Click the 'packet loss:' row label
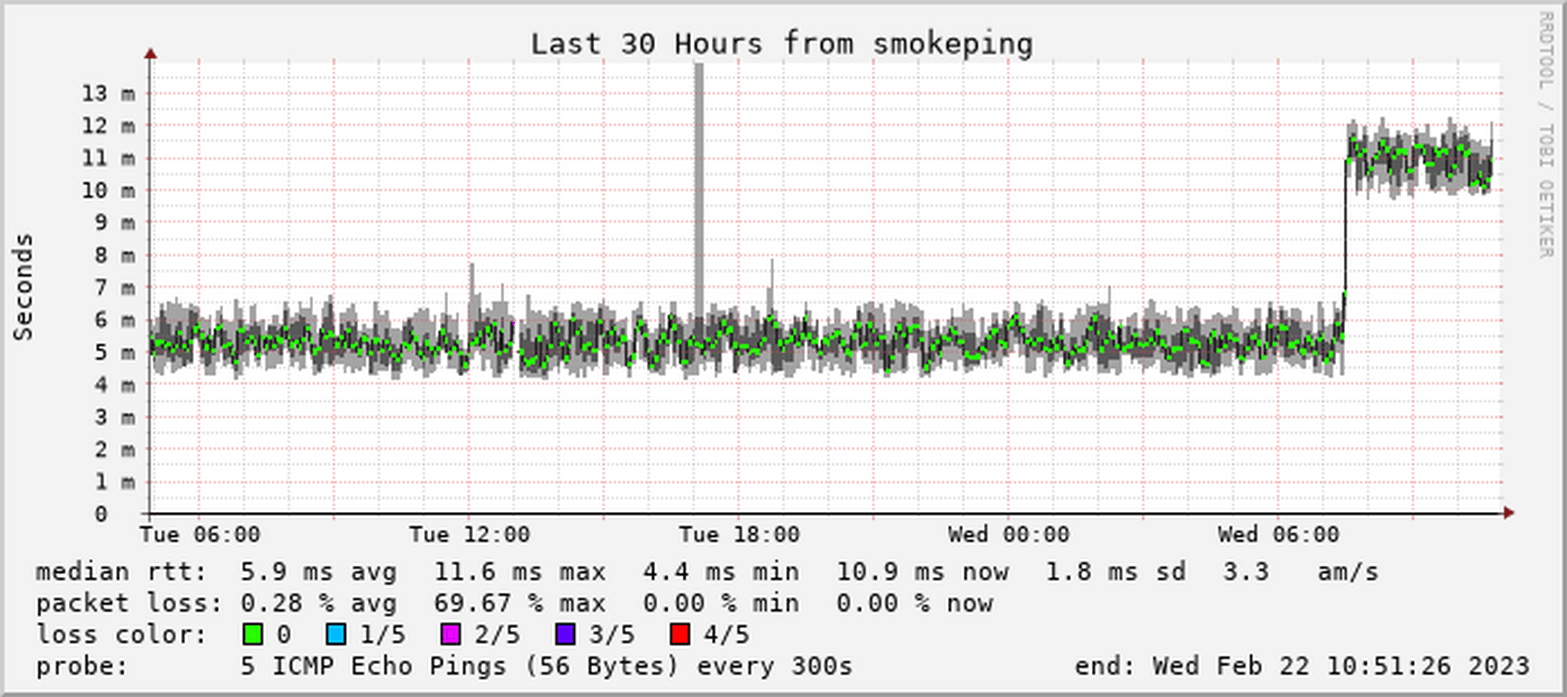Screen dimensions: 1567x697 129,604
